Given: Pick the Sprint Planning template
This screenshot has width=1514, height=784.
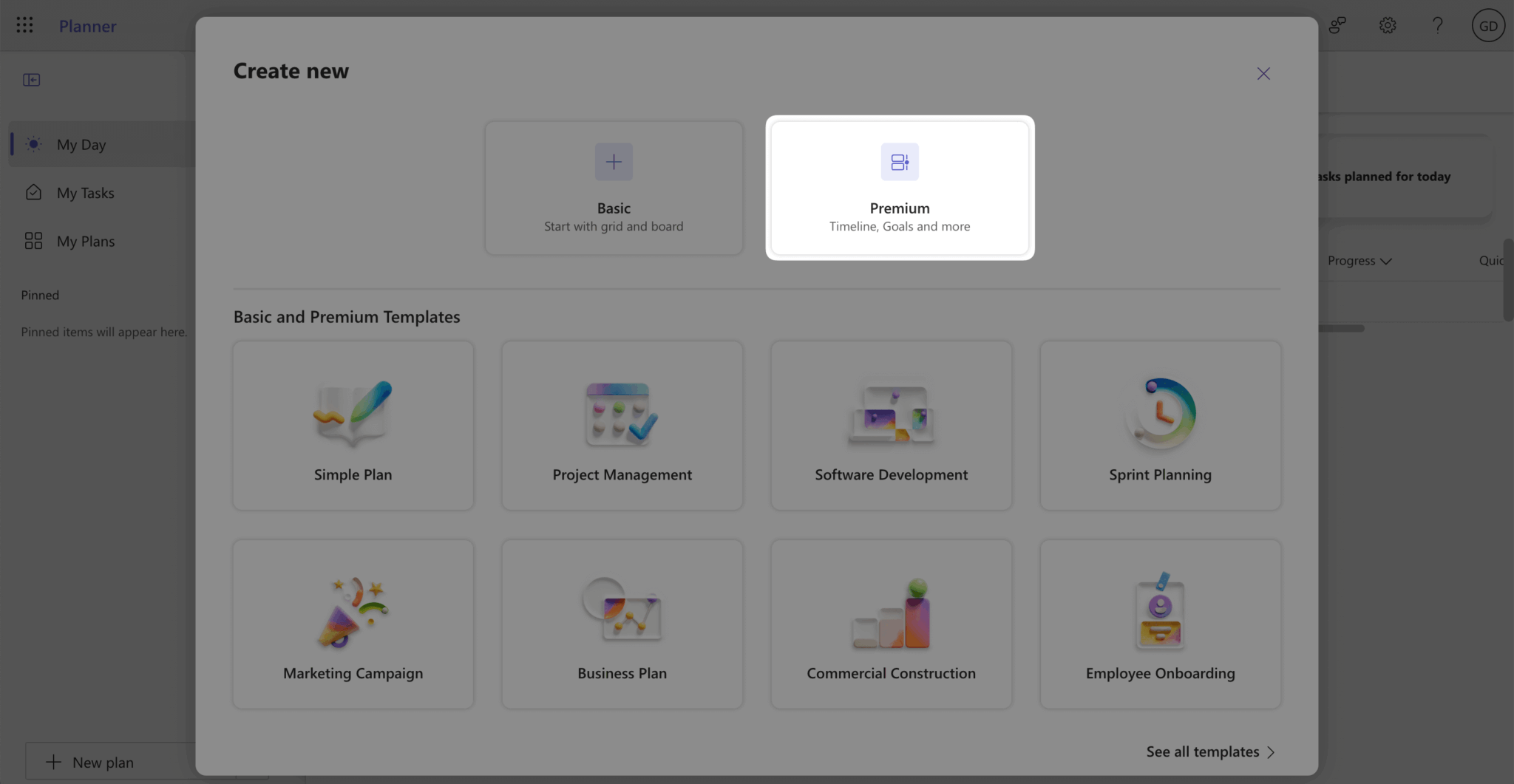Looking at the screenshot, I should tap(1160, 426).
